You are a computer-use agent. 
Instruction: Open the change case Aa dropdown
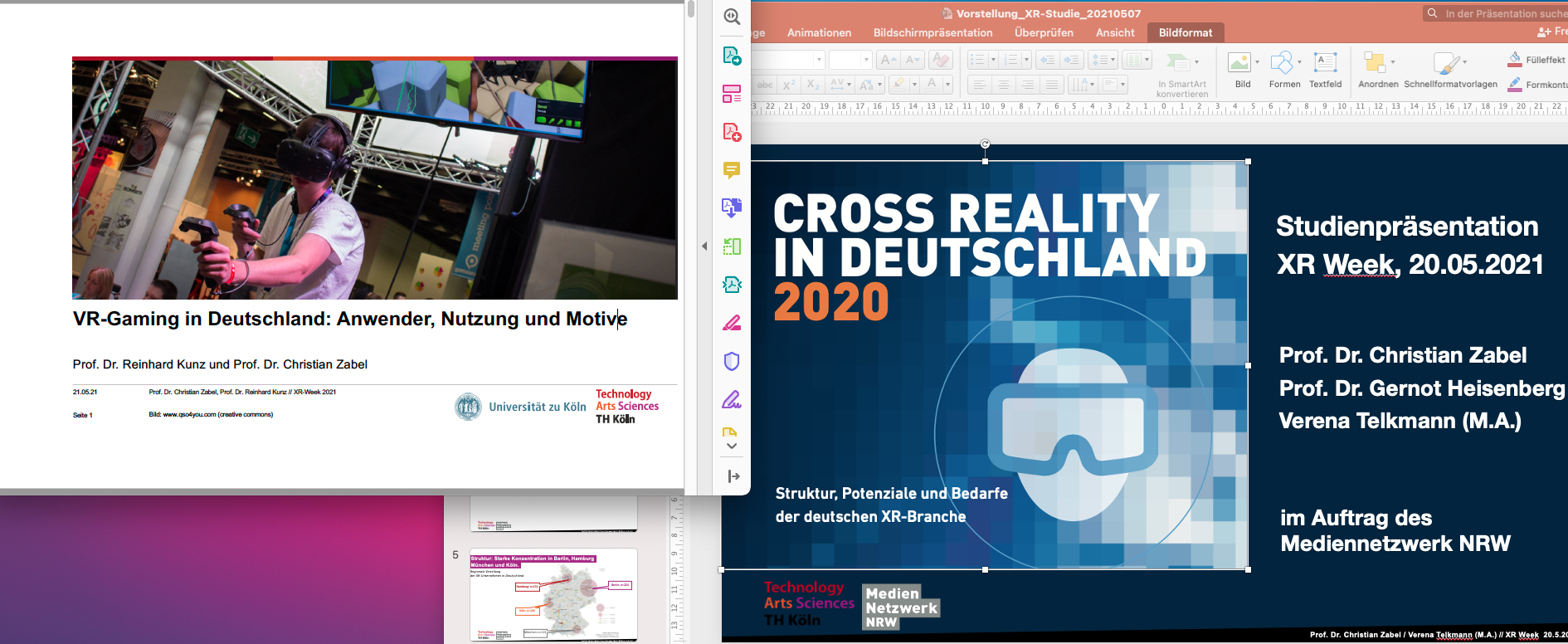pyautogui.click(x=870, y=85)
